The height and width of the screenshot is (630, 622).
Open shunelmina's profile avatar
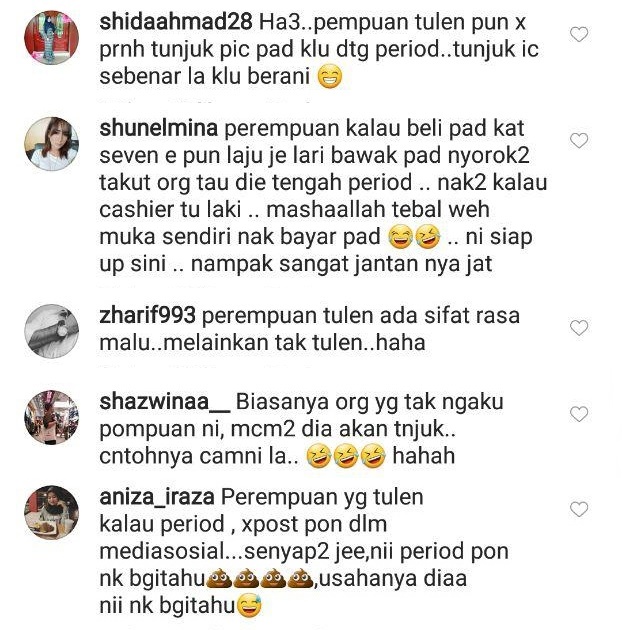(51, 144)
